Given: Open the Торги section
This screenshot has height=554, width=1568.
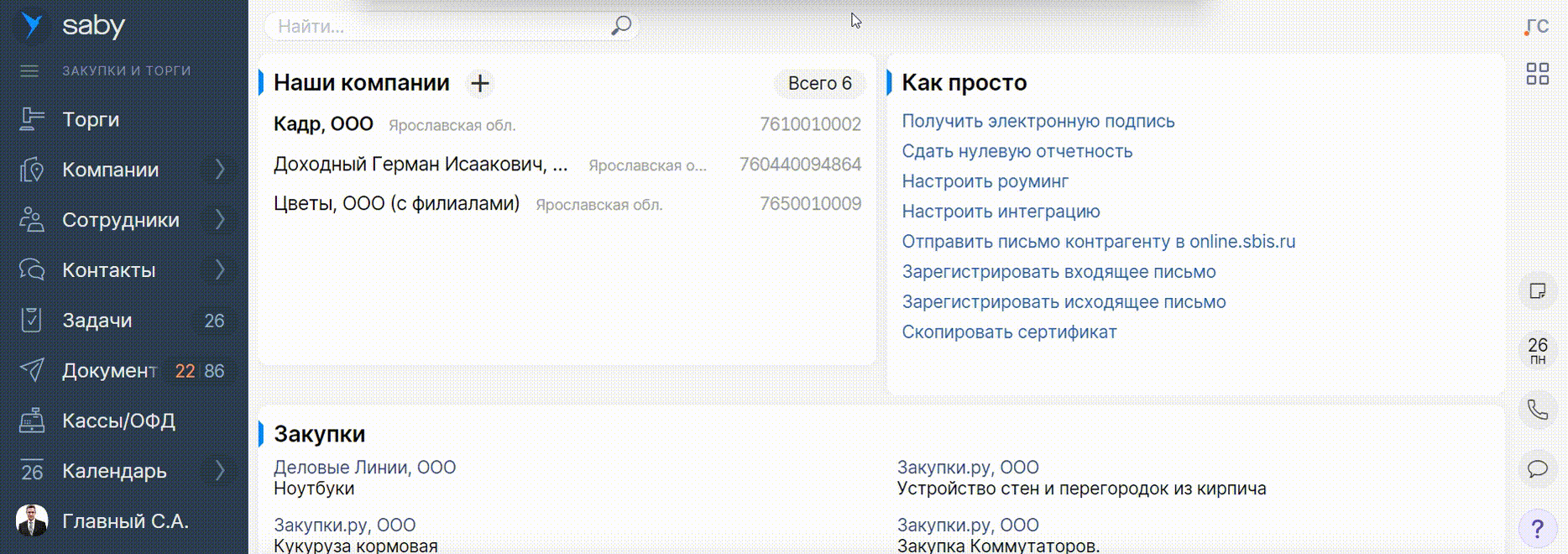Looking at the screenshot, I should pos(91,120).
